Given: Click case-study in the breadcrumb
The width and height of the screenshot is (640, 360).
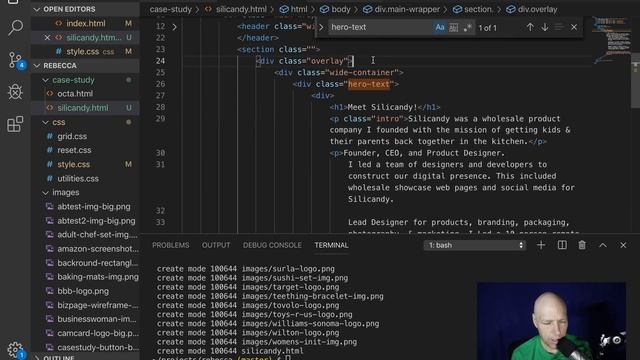Looking at the screenshot, I should (171, 9).
